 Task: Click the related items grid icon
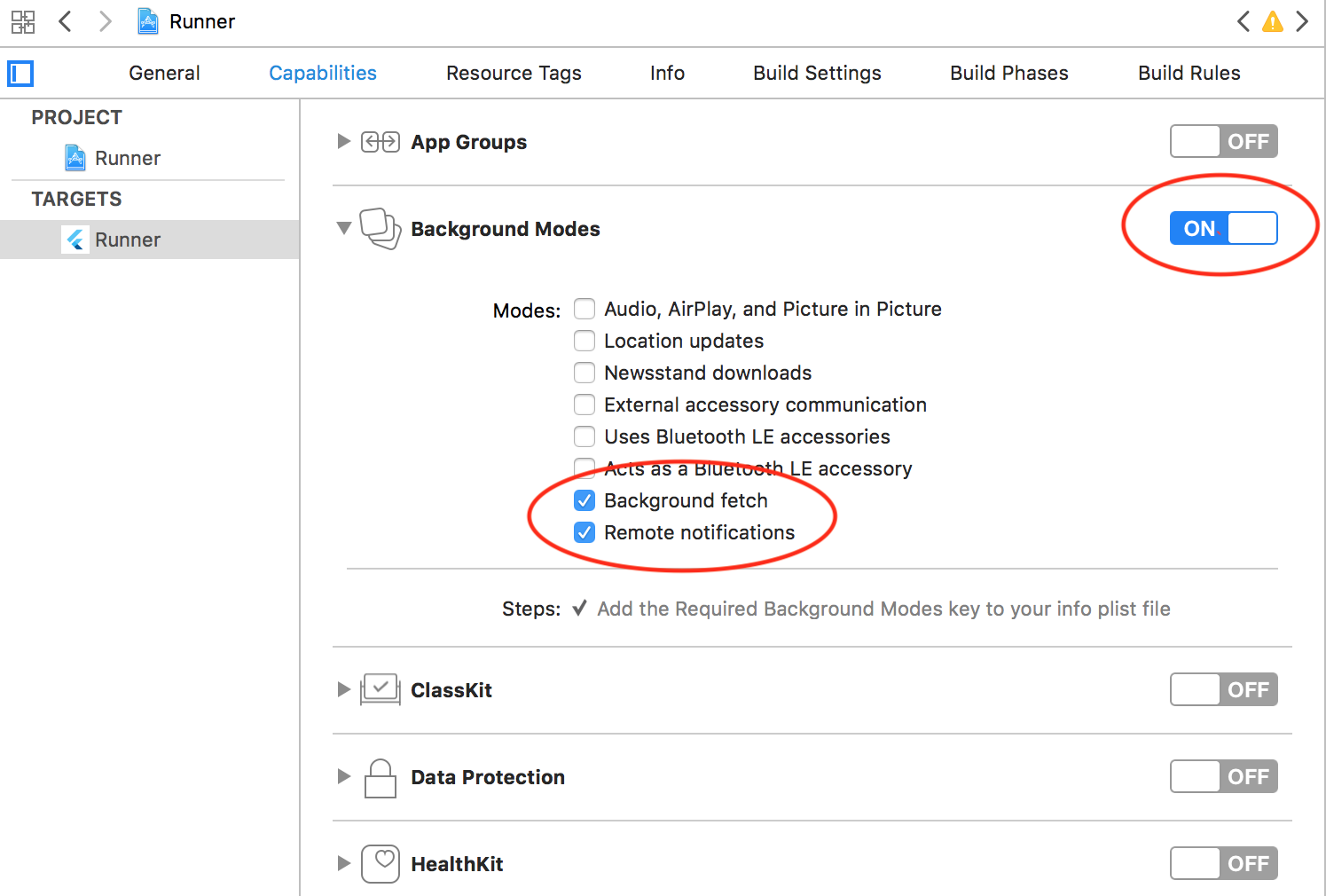point(23,21)
